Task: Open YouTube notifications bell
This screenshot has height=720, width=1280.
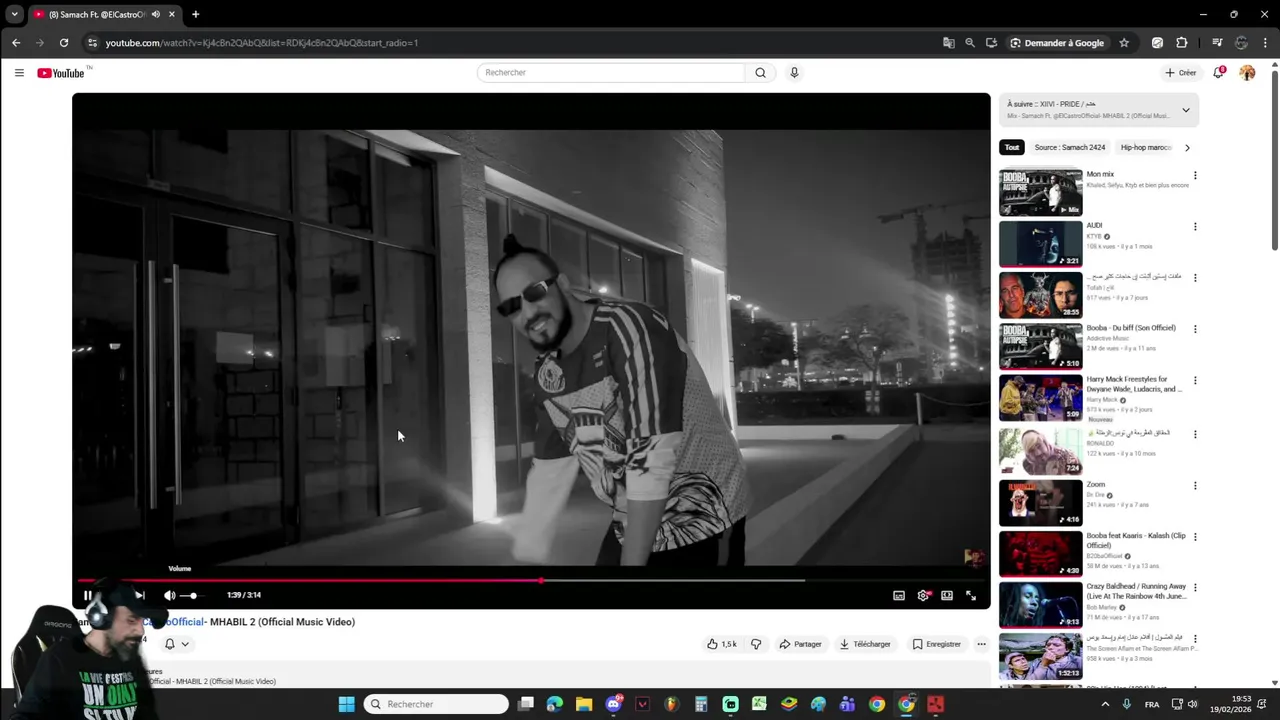Action: pos(1218,72)
